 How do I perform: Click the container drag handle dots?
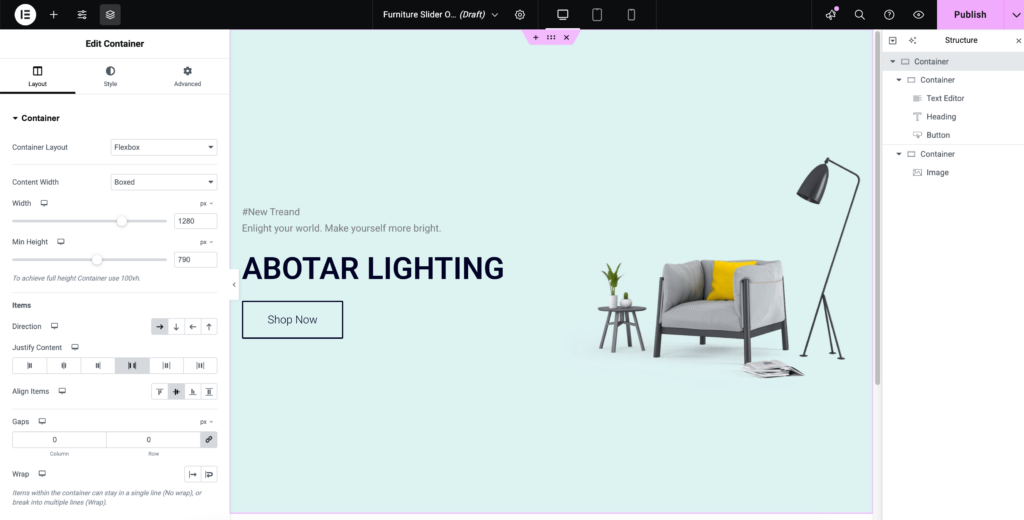click(551, 37)
